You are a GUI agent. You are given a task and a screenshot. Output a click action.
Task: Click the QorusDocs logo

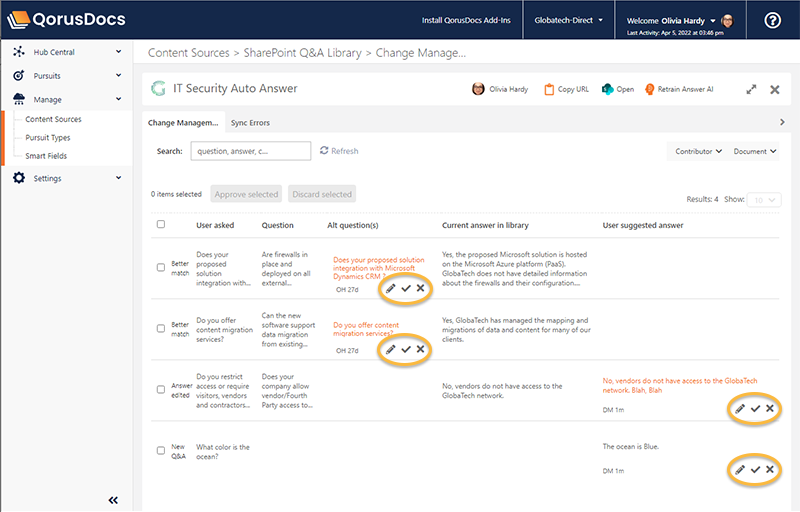(66, 19)
